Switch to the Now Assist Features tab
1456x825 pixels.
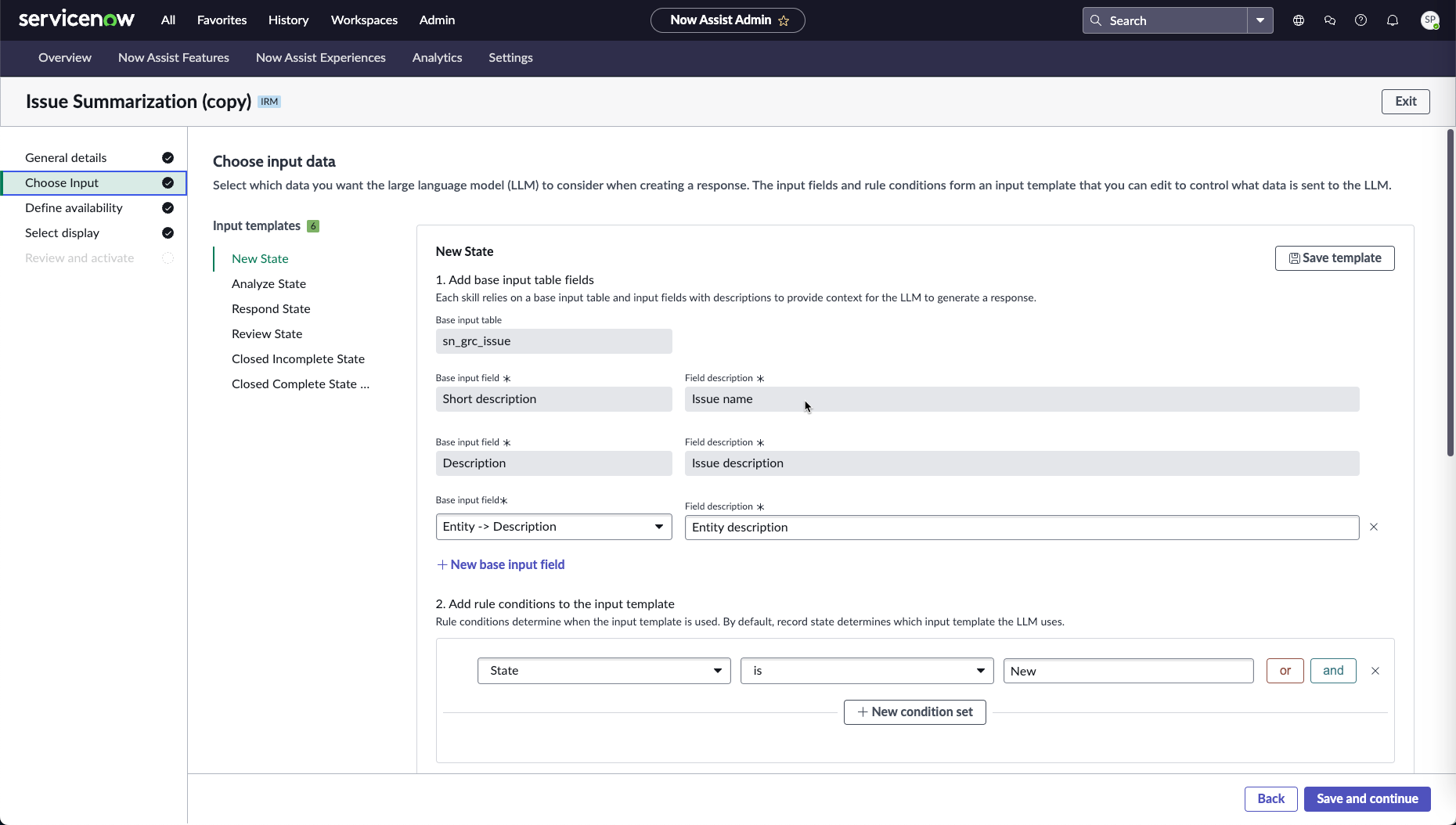coord(174,58)
